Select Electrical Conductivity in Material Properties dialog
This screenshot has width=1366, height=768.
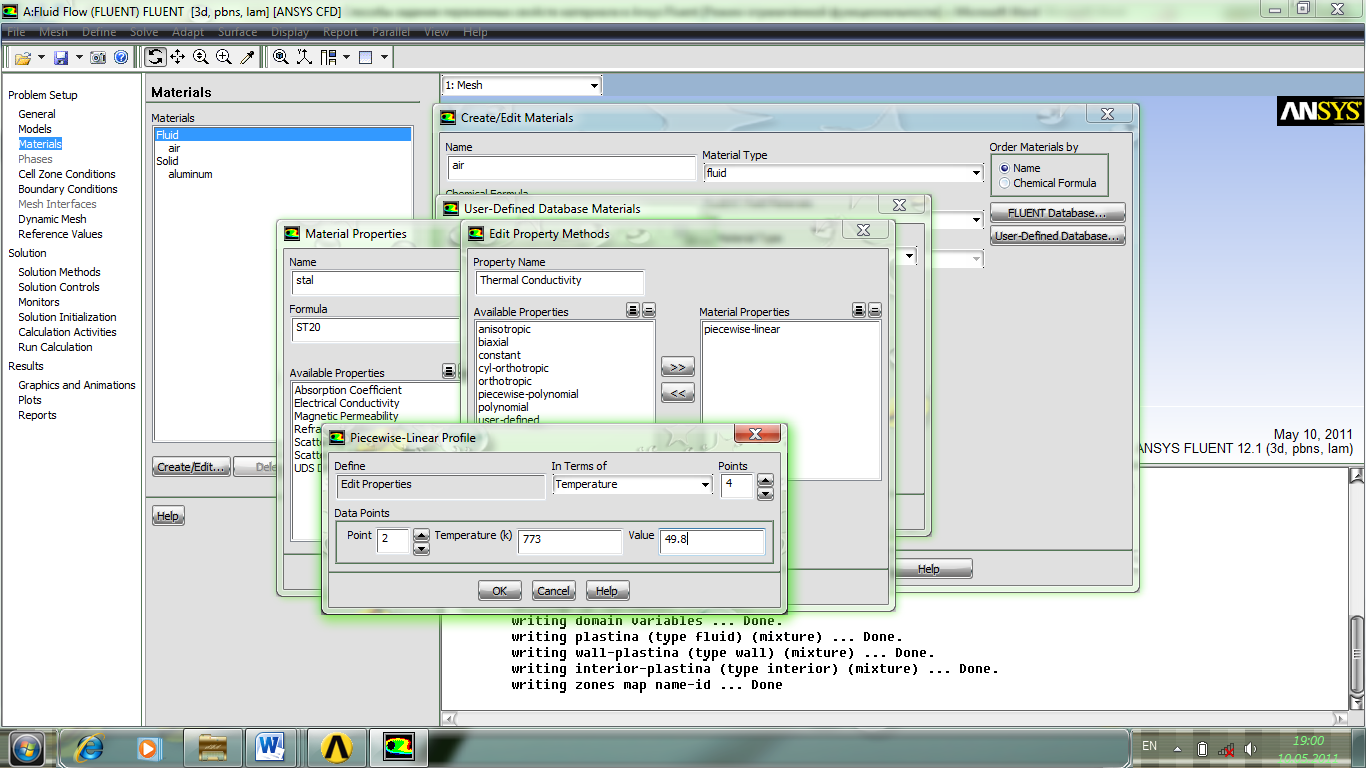(347, 403)
